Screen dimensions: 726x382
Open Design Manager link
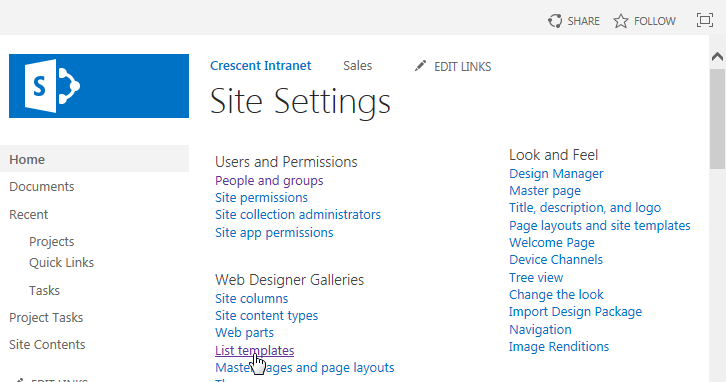tap(556, 174)
